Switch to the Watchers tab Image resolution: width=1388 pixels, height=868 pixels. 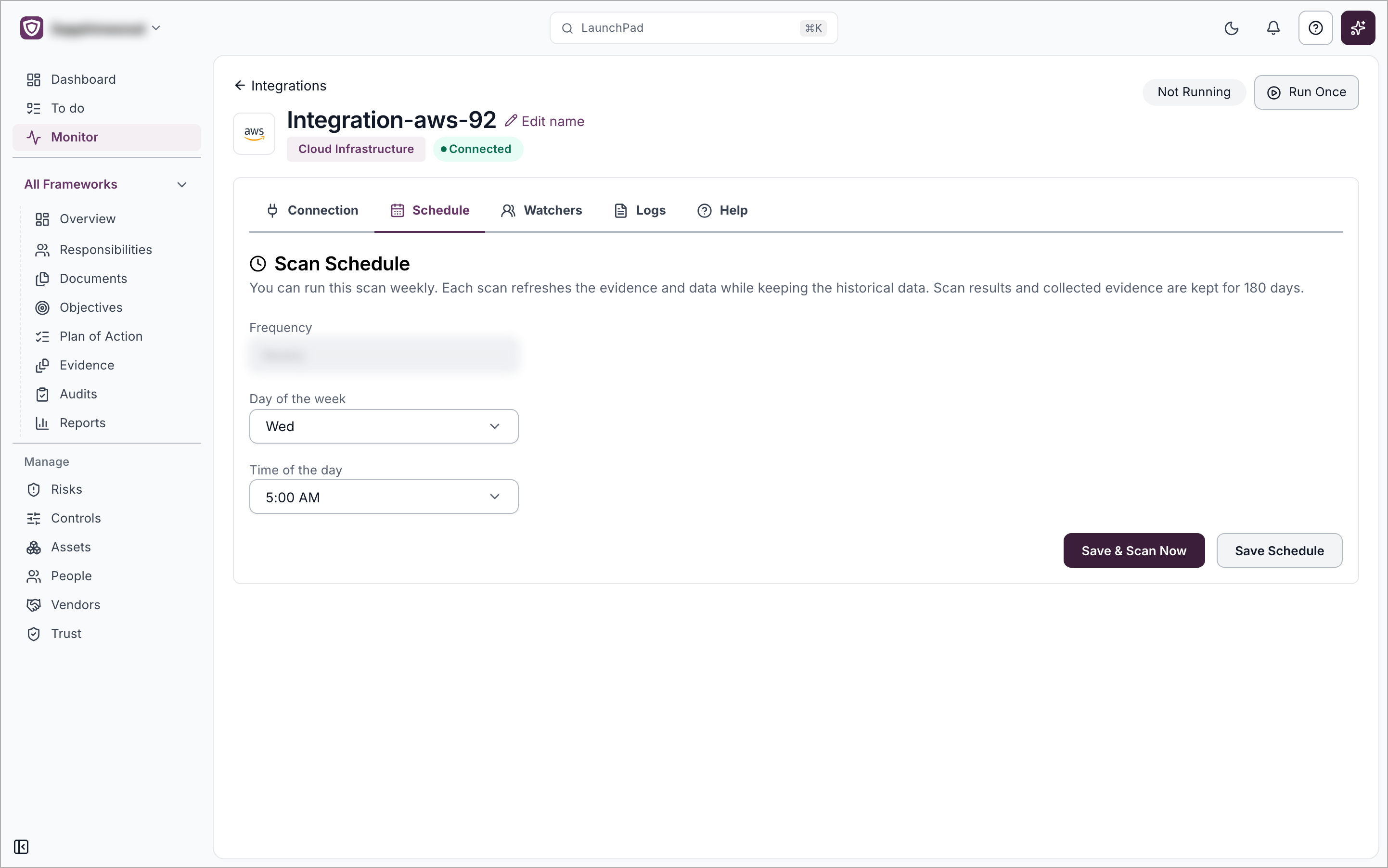(x=541, y=210)
